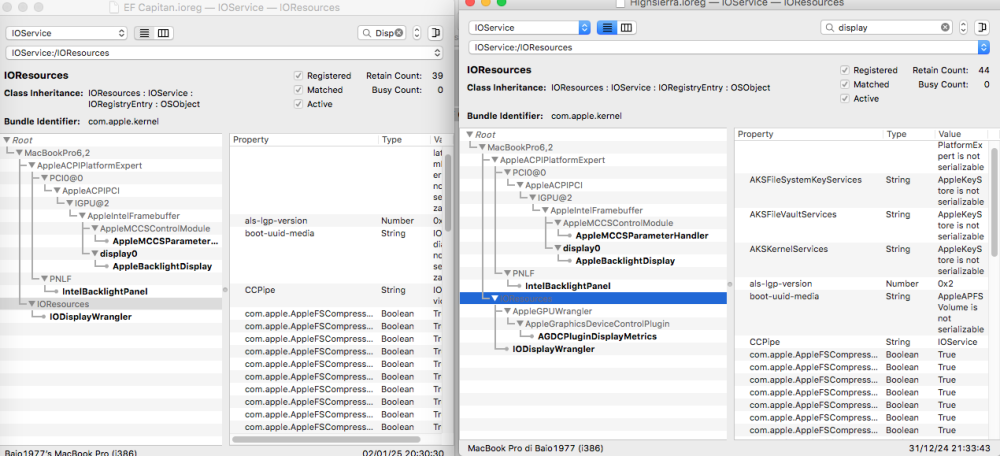Toggle Registered checkbox in High Sierra window

(845, 70)
